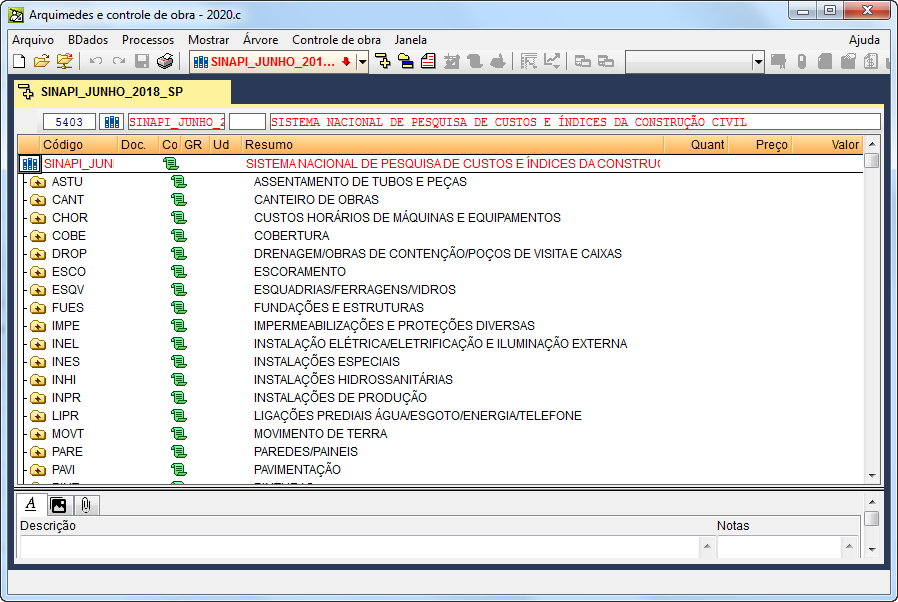Click the folder icon of the INES chapter
898x602 pixels.
click(38, 362)
